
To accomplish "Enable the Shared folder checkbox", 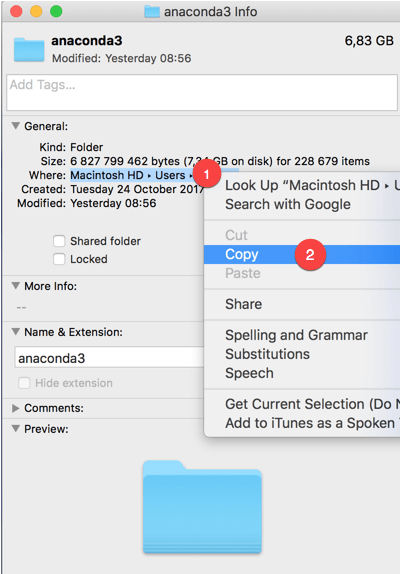I will (x=59, y=241).
